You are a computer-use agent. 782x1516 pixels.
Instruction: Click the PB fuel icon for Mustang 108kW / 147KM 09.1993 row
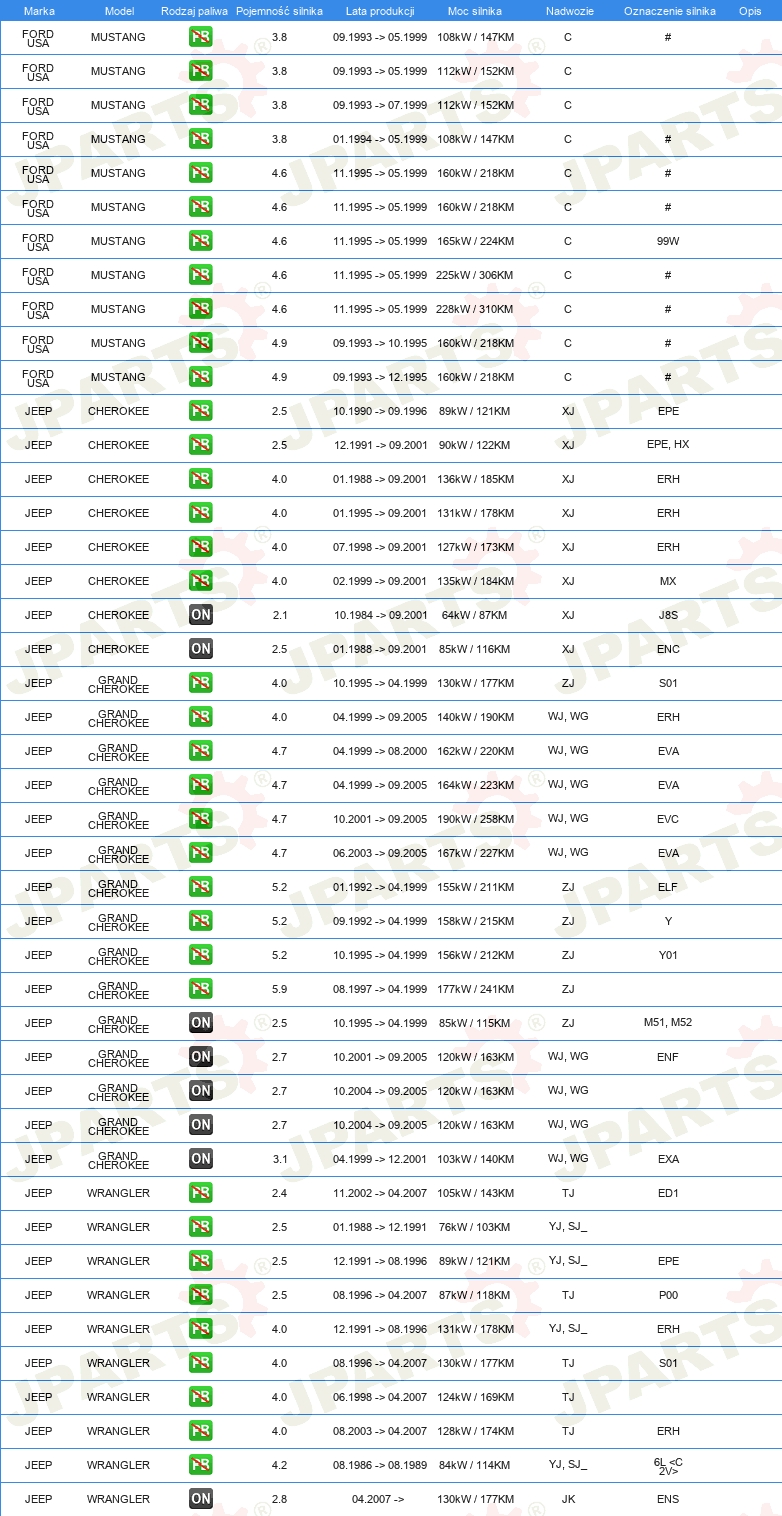(200, 37)
